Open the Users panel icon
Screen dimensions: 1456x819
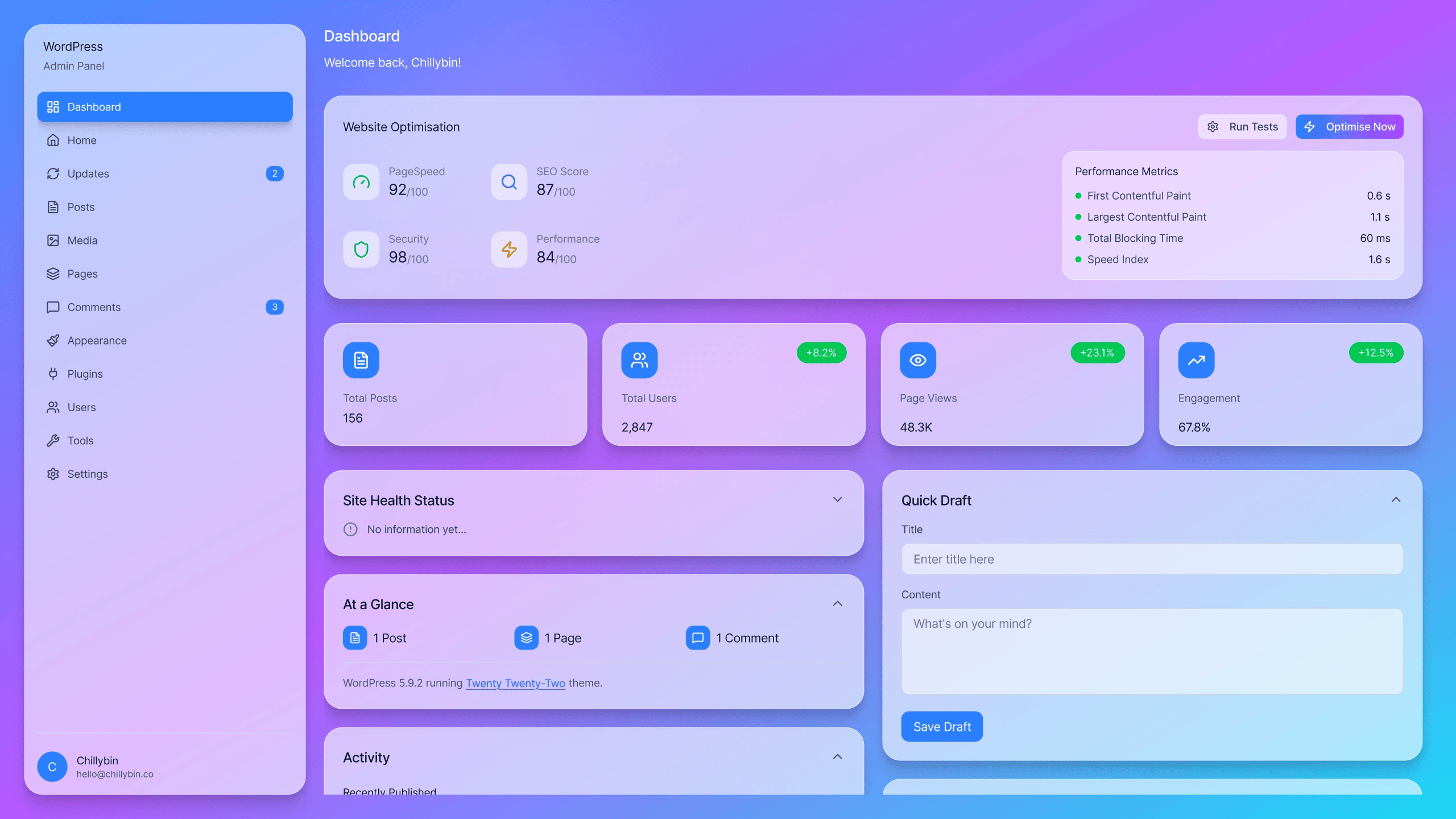pyautogui.click(x=53, y=407)
